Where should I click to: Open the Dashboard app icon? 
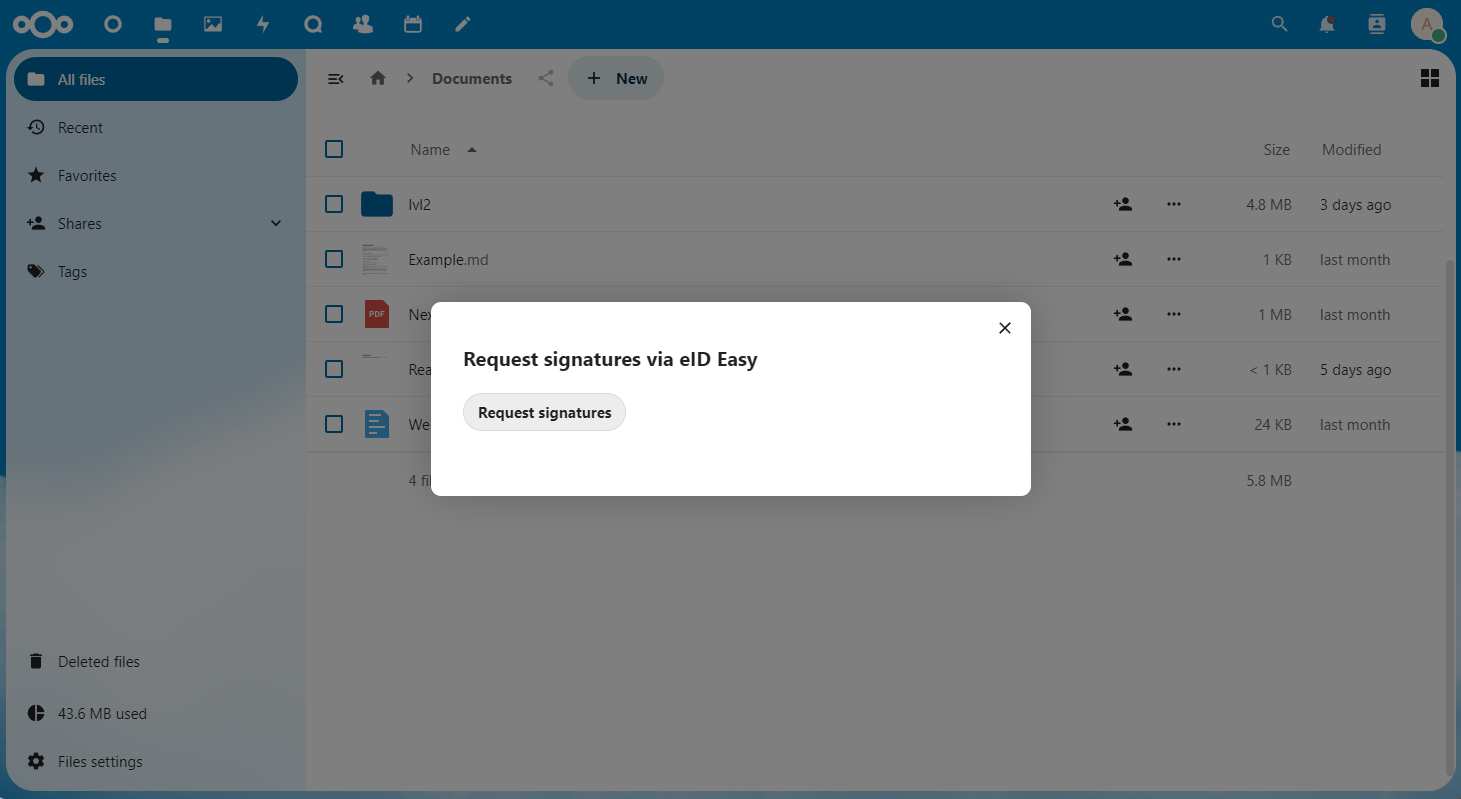coord(113,24)
